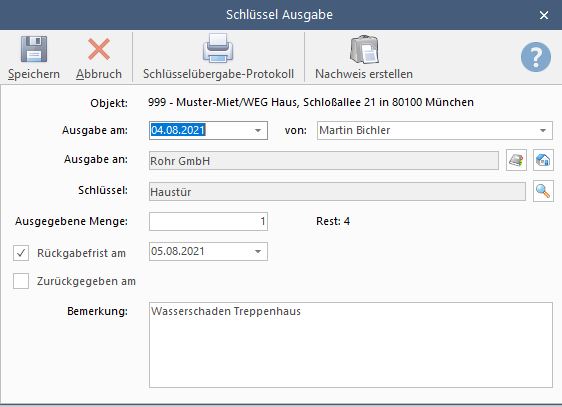Click the house icon next to Rohr GmbH
Screen dimensions: 562x407
point(543,160)
